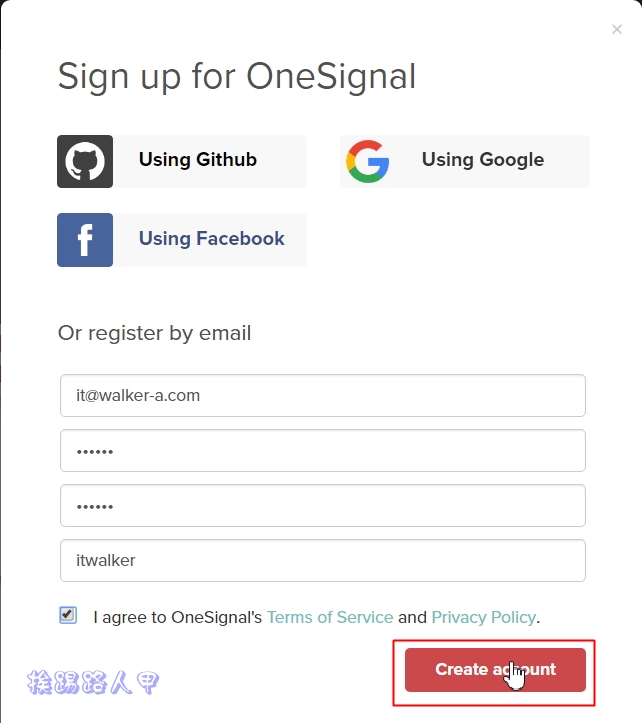Click the blue Facebook f logo

coord(85,240)
